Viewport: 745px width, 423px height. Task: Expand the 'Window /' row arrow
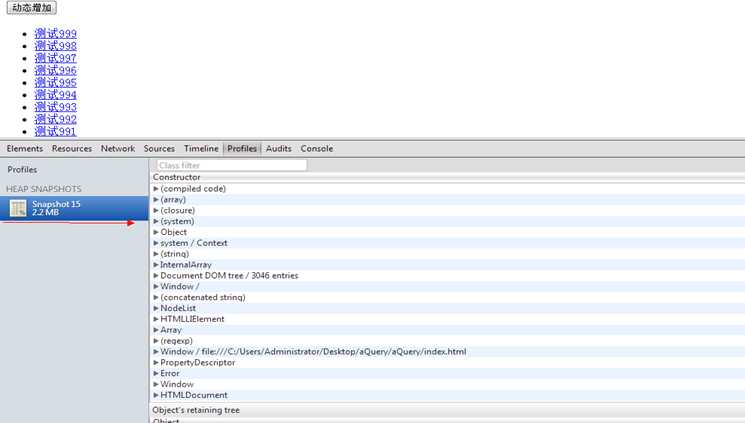point(155,287)
